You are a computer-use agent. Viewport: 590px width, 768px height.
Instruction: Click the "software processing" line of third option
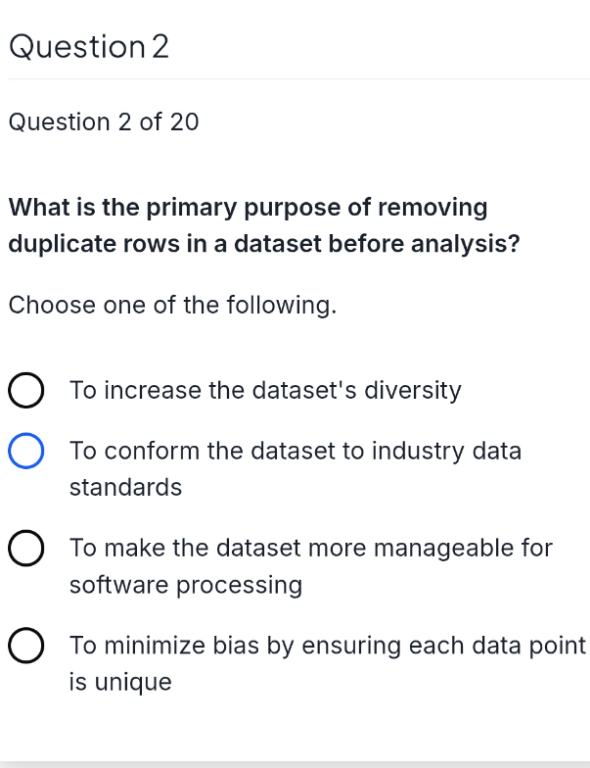[186, 585]
